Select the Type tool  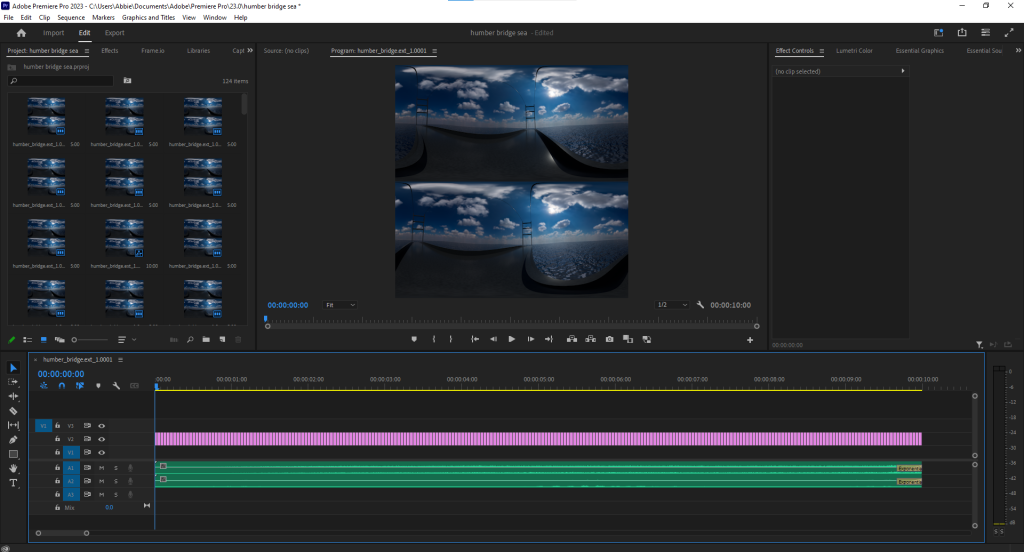[14, 483]
